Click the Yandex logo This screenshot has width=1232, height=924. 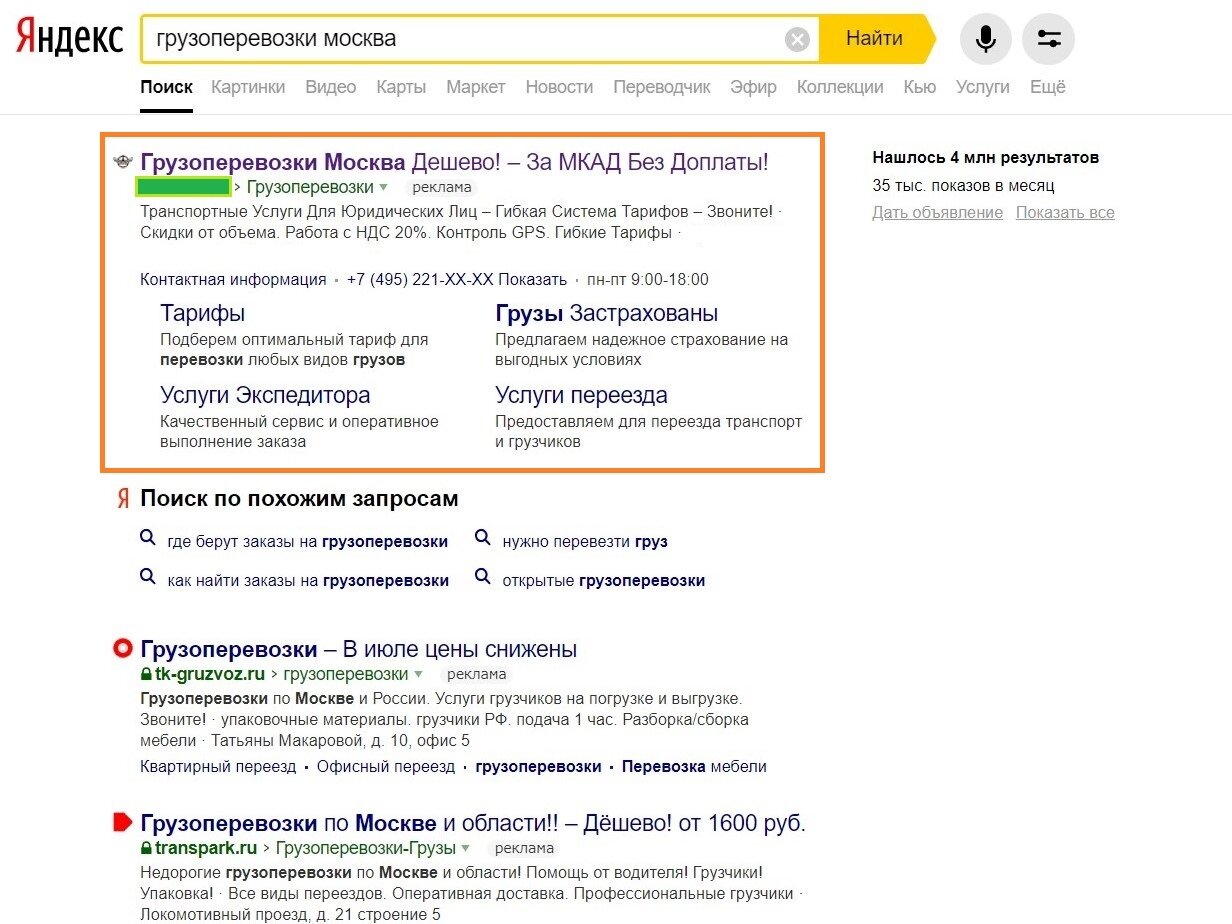69,38
